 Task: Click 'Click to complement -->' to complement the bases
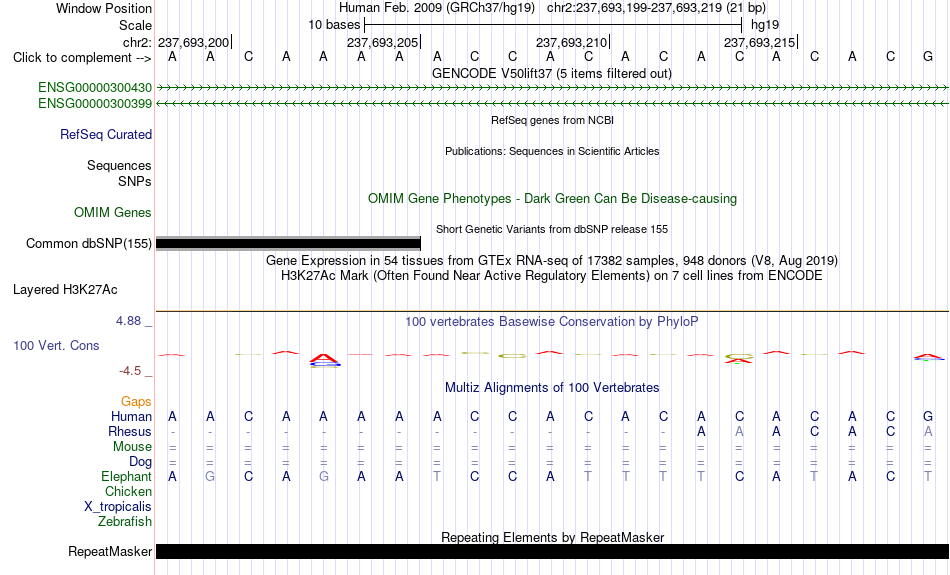tap(82, 58)
